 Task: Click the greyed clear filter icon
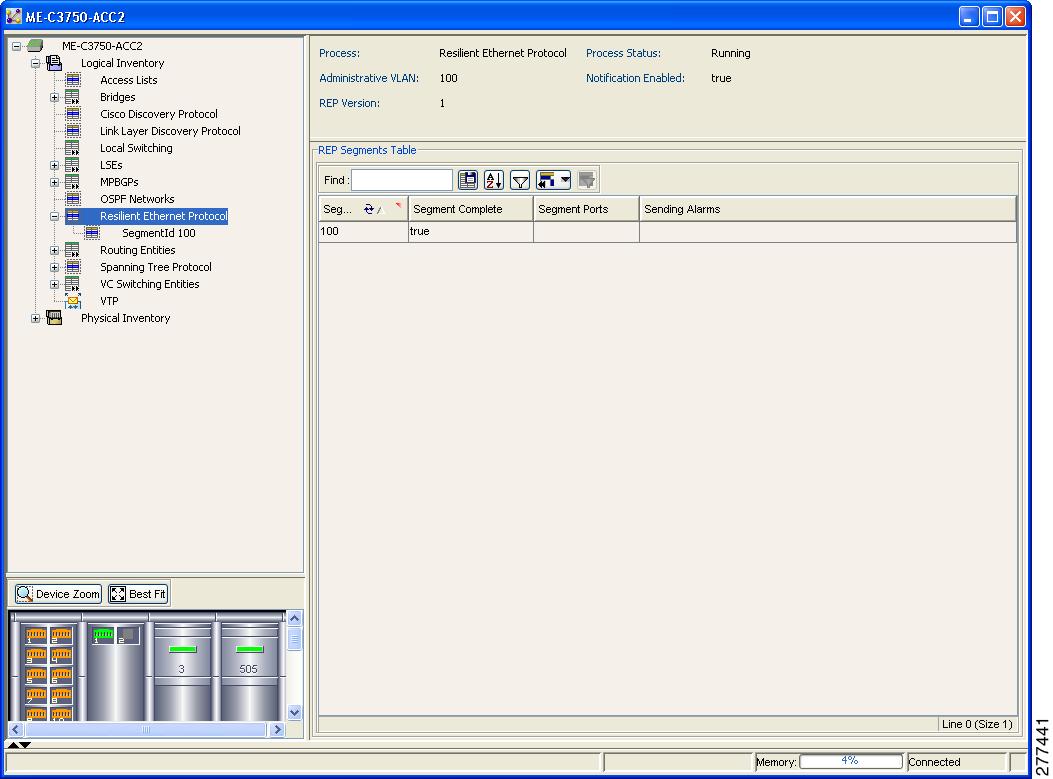point(586,180)
